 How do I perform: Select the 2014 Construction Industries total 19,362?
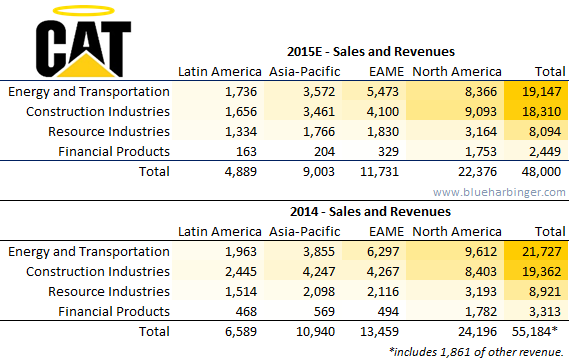coord(542,271)
